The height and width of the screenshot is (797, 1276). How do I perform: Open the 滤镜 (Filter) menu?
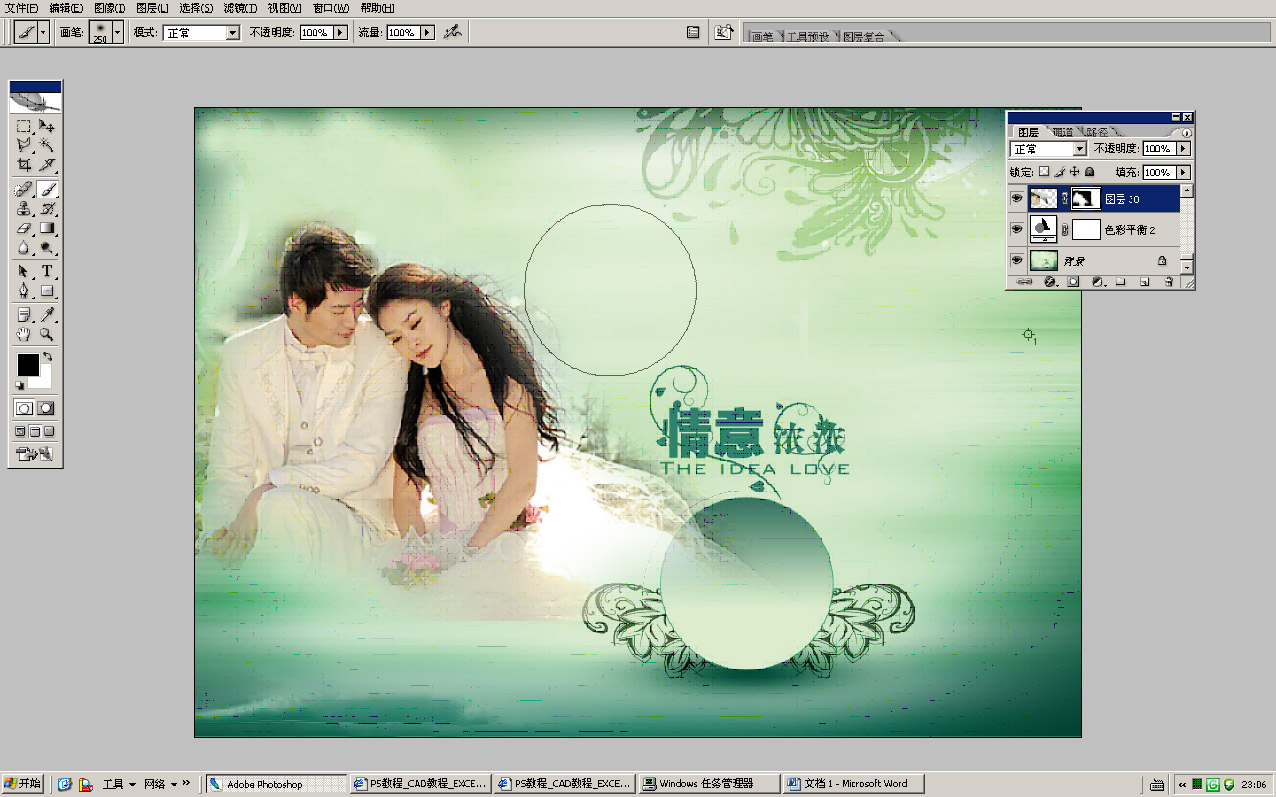coord(238,8)
